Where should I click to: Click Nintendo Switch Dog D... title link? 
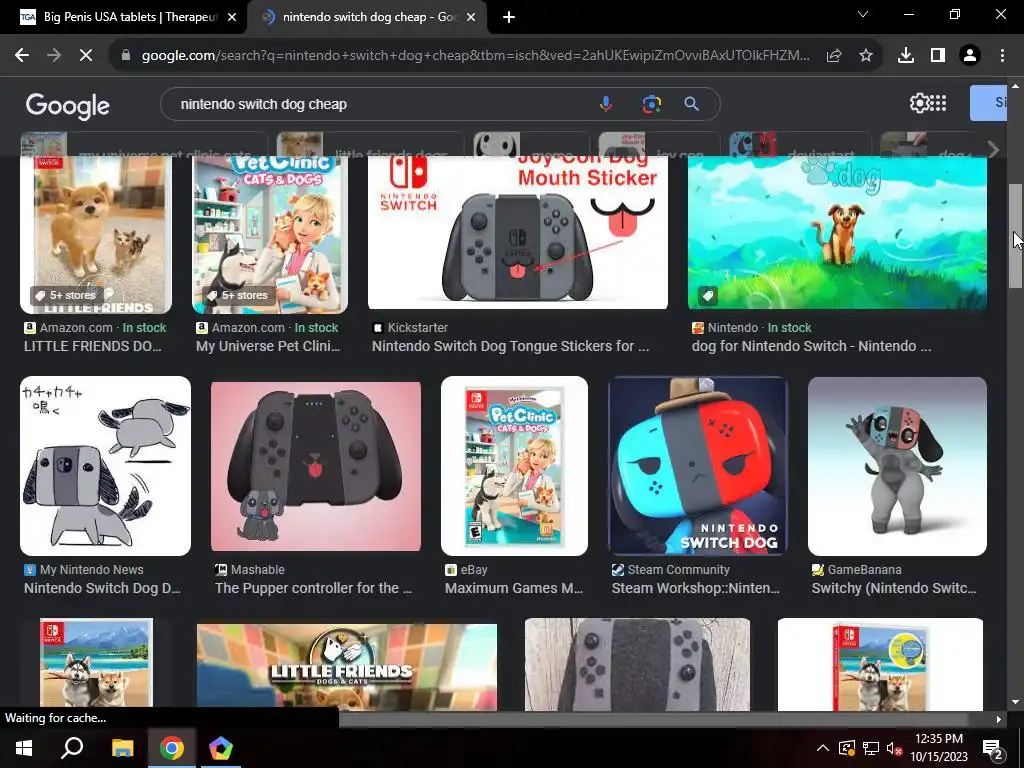[x=102, y=588]
